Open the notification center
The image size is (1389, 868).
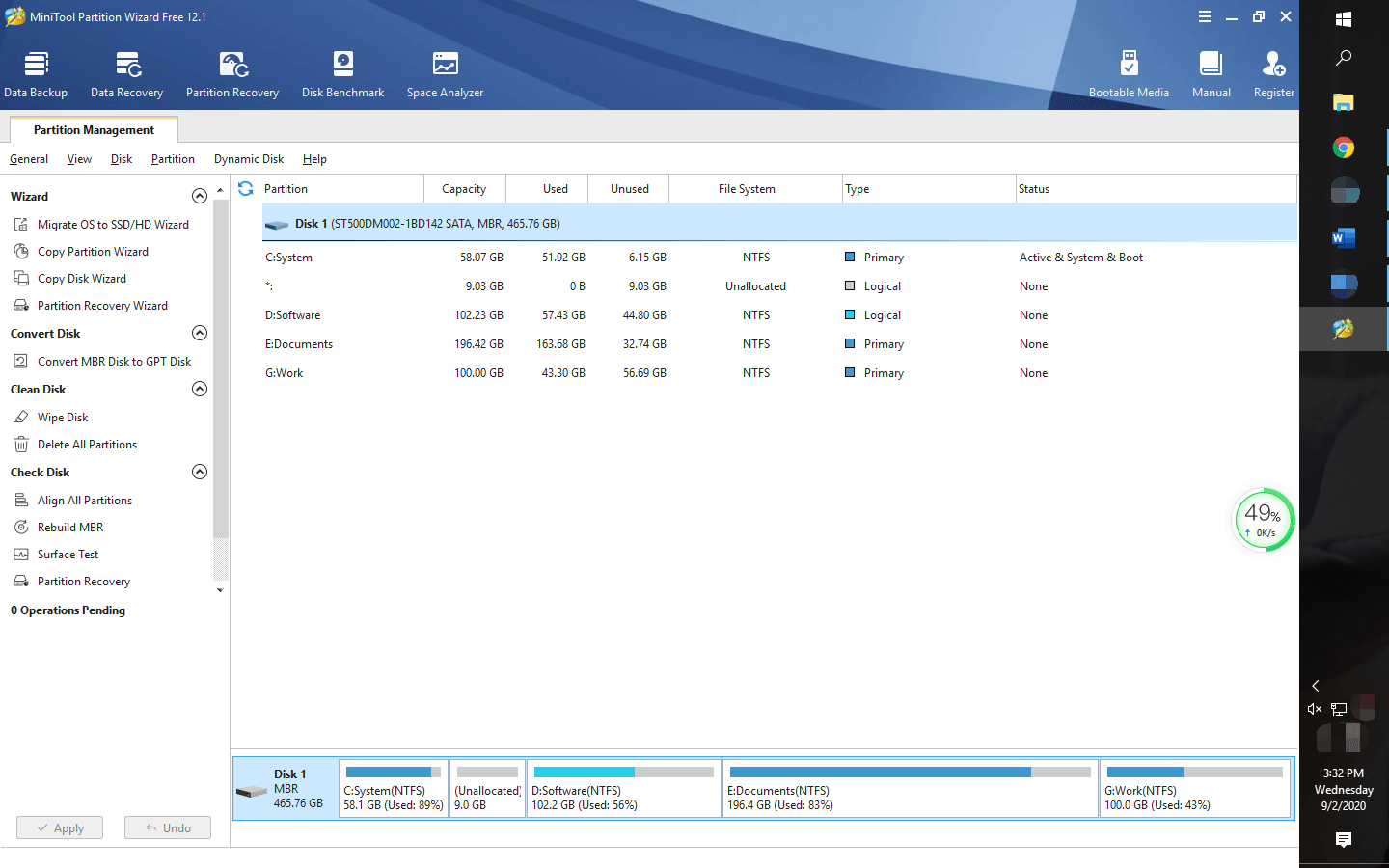click(x=1344, y=840)
